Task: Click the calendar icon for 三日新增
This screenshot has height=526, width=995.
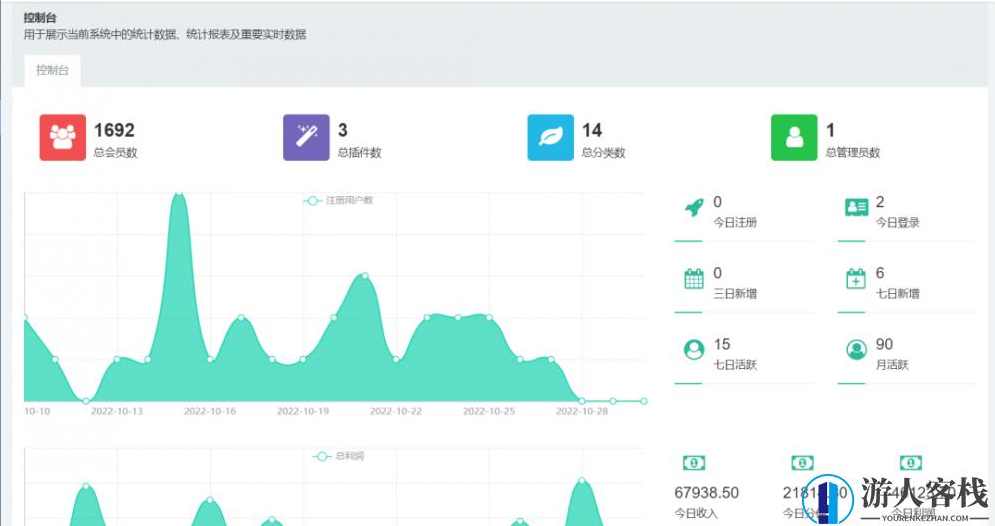Action: (x=694, y=279)
